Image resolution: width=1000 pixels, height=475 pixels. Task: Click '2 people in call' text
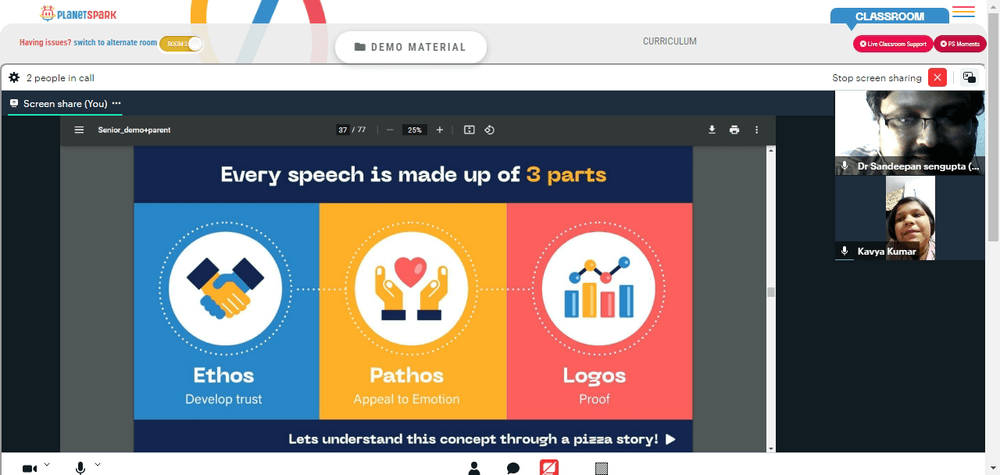[x=61, y=78]
